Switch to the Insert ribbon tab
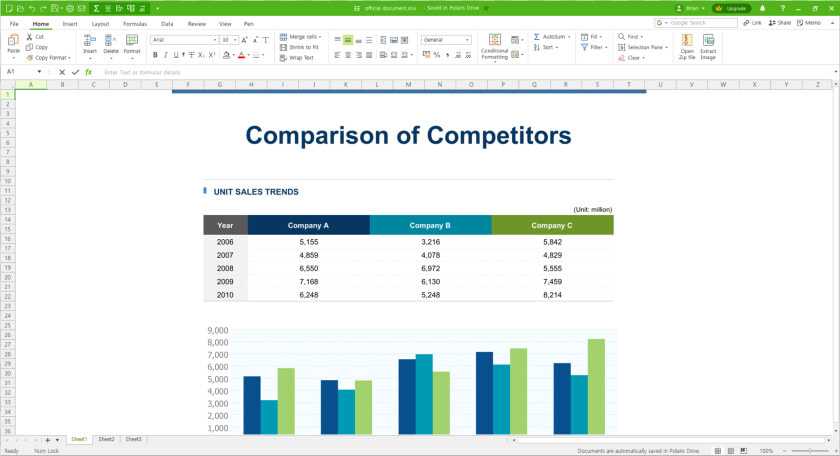The width and height of the screenshot is (840, 456). (70, 24)
